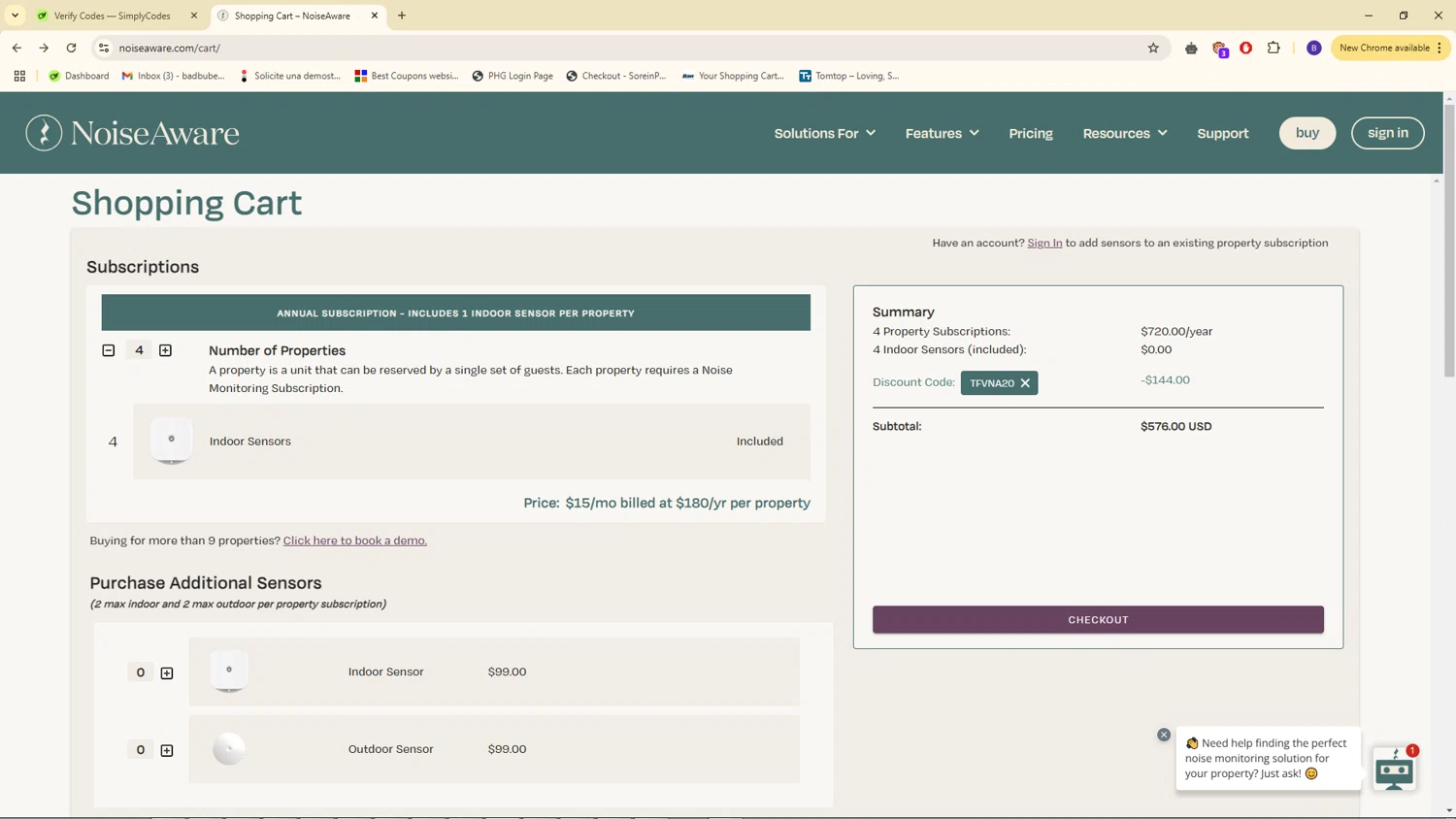Expand the Solutions For menu
Viewport: 1456px width, 819px height.
[x=824, y=133]
